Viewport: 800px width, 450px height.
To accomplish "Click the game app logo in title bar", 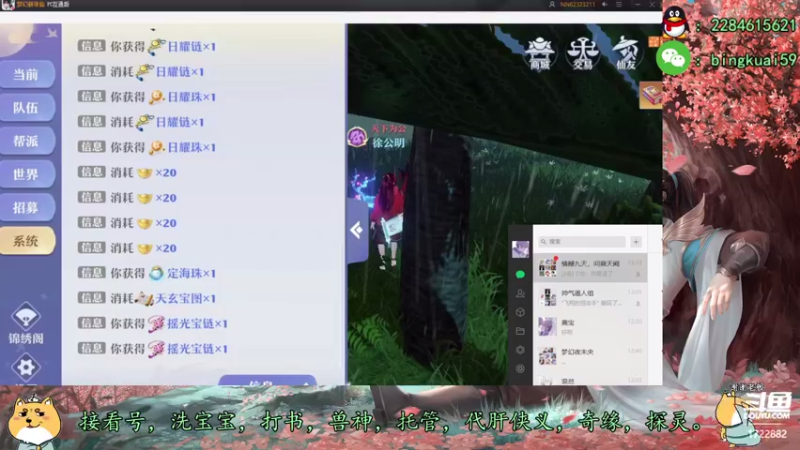I will 8,5.
